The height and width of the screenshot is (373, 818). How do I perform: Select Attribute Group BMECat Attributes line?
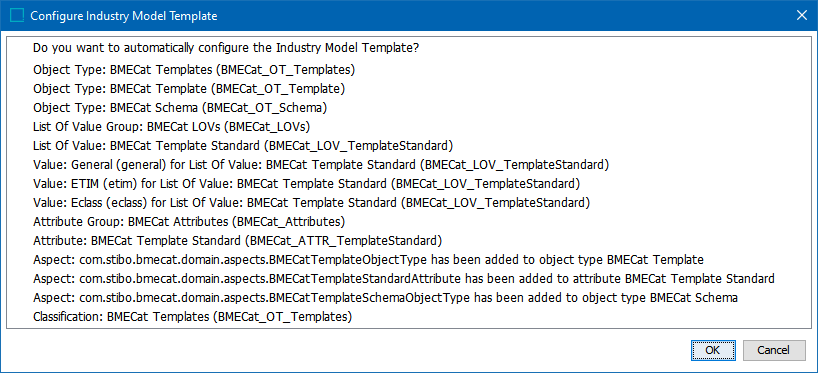coord(189,222)
